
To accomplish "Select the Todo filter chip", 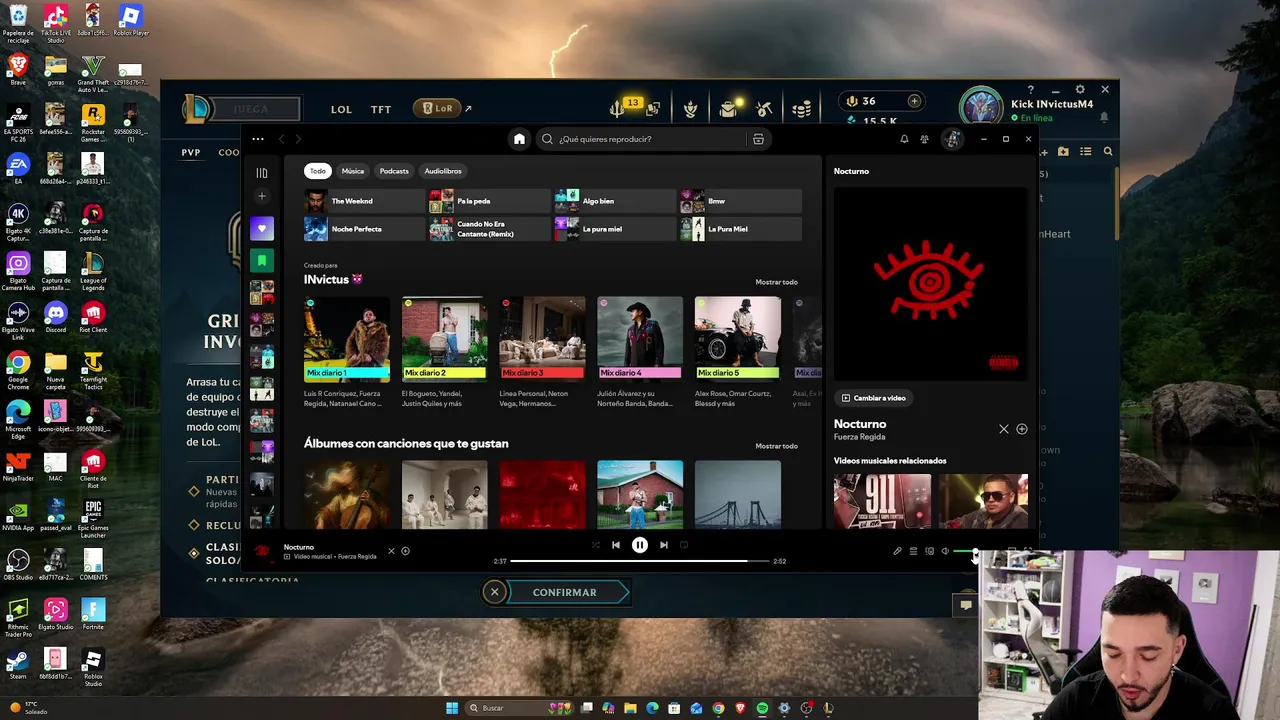I will 317,171.
